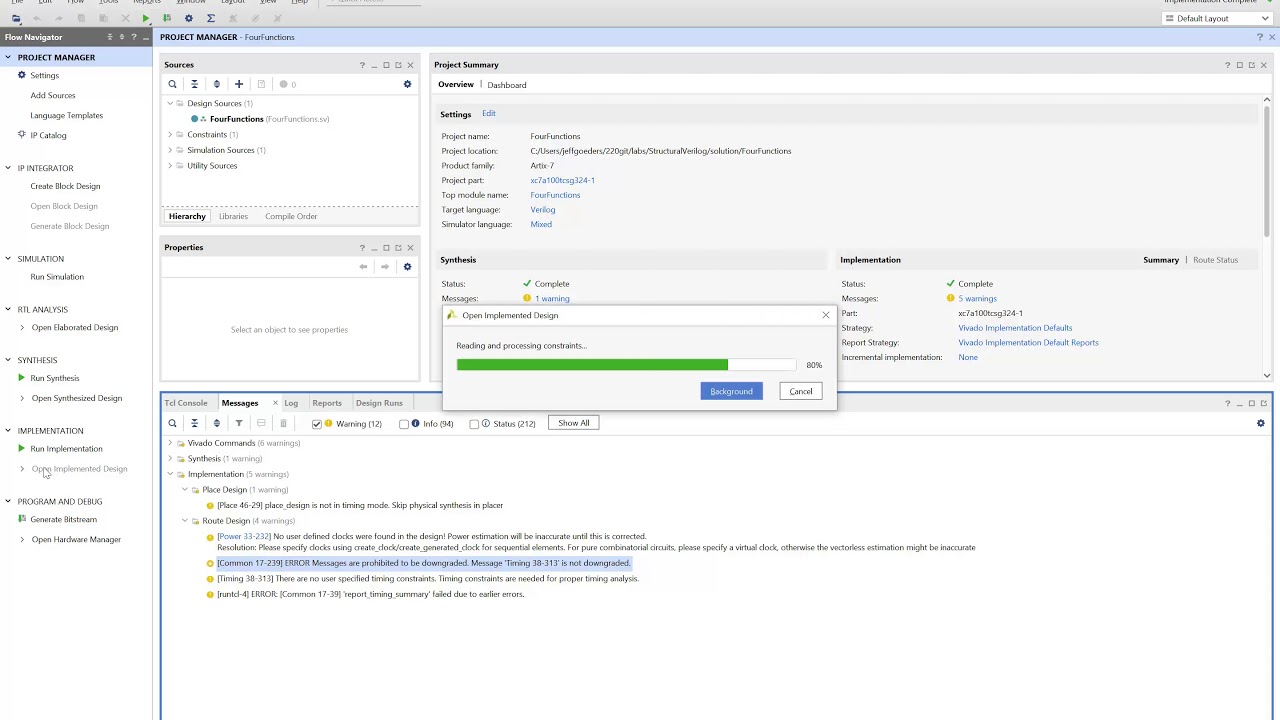Switch to Libraries tab in Sources
This screenshot has width=1280, height=720.
[233, 216]
